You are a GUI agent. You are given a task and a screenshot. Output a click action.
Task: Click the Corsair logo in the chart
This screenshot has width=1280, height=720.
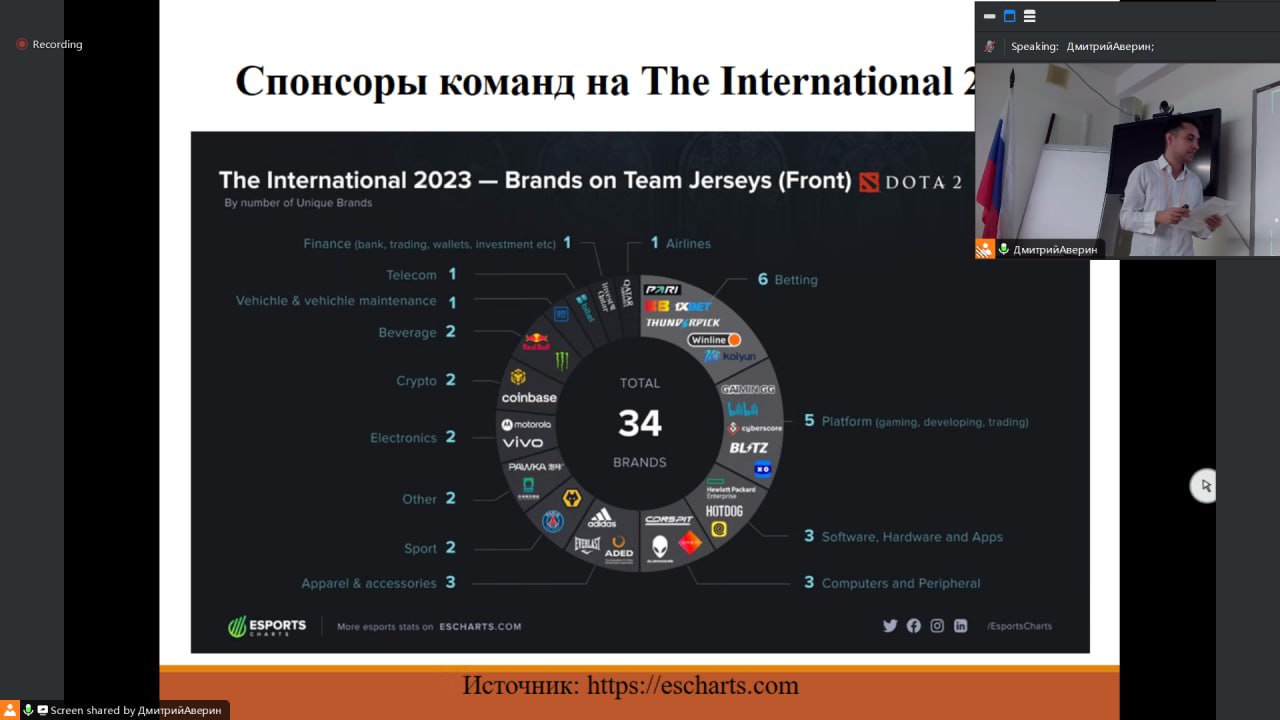point(669,520)
